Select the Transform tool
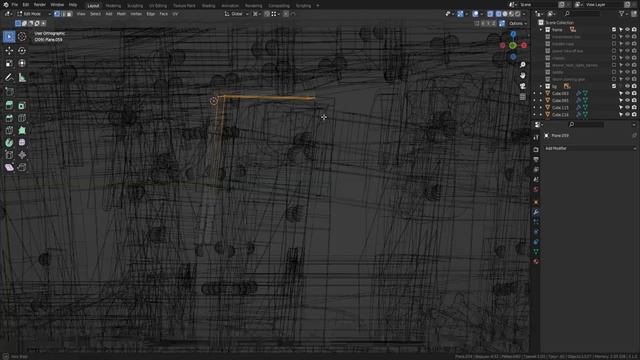The image size is (640, 360). (x=22, y=63)
